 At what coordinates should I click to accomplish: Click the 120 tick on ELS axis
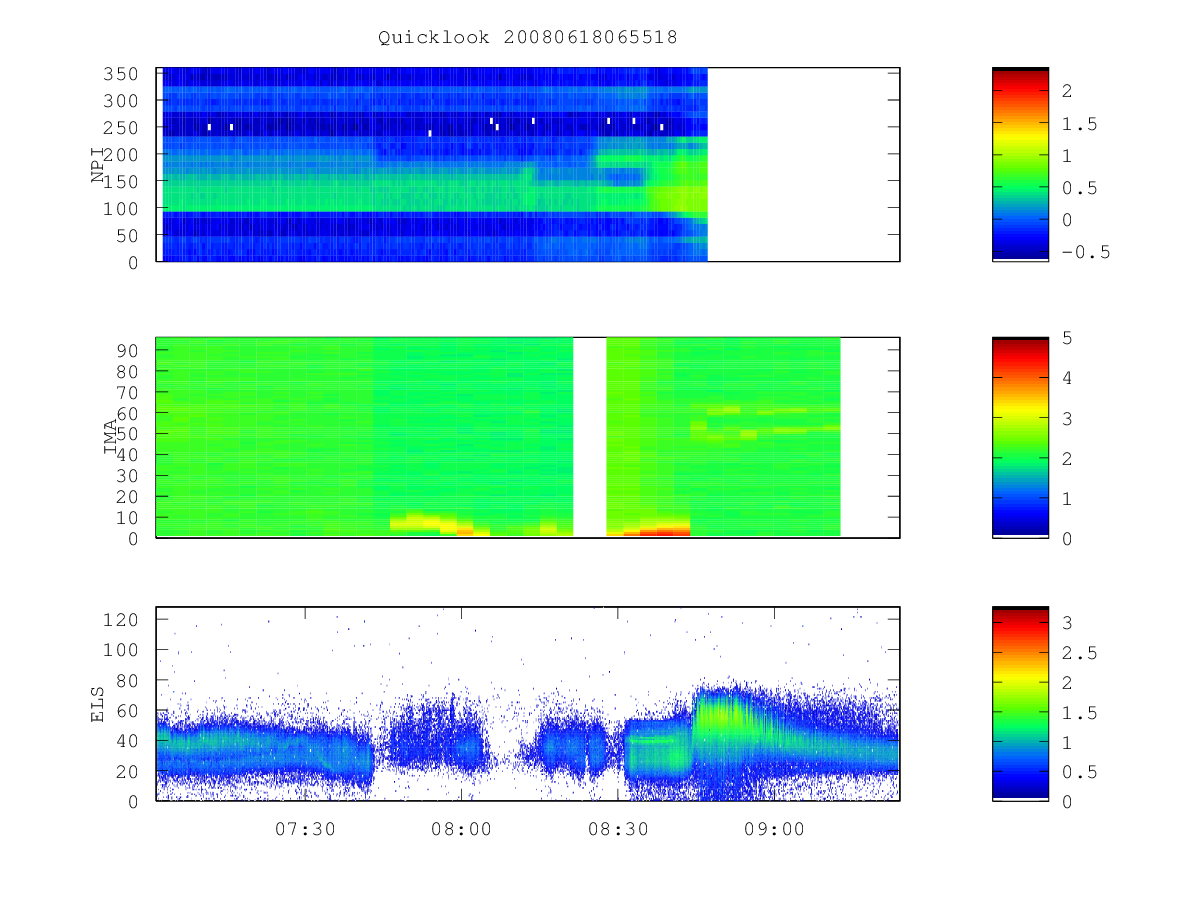121,620
